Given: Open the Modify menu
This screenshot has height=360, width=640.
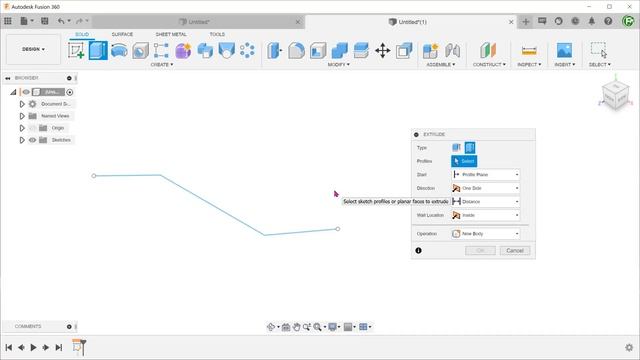Looking at the screenshot, I should point(338,64).
